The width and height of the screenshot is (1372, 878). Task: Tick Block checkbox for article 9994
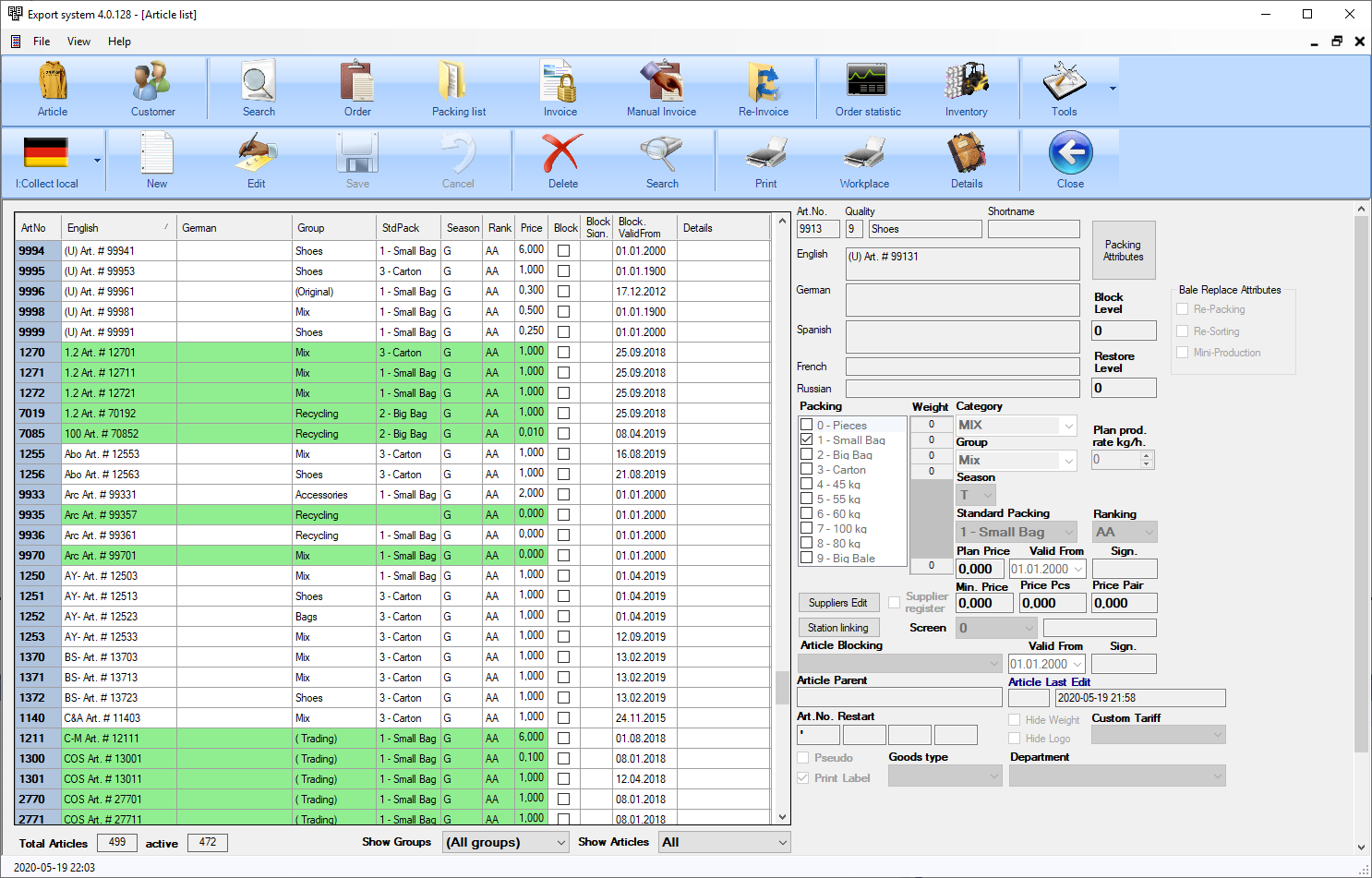coord(563,251)
